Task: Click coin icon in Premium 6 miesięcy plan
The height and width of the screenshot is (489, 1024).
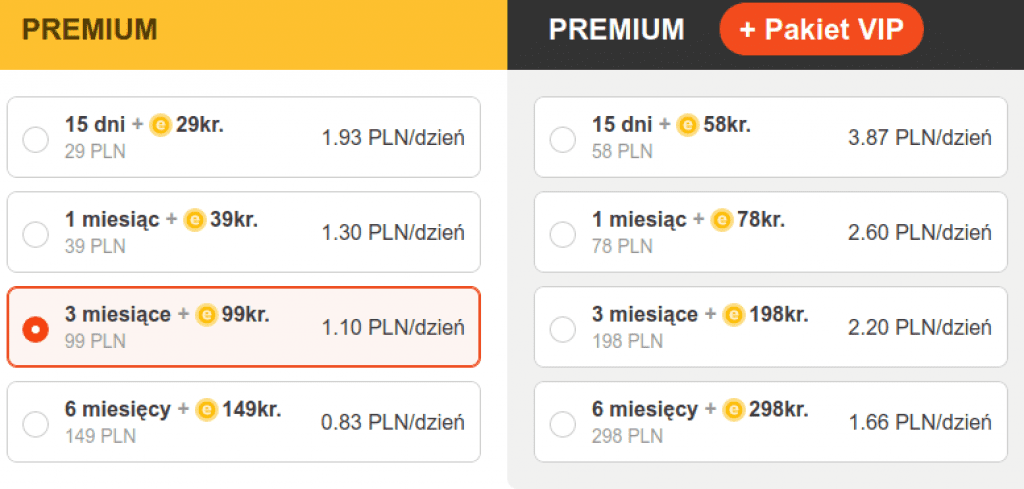Action: [x=206, y=409]
